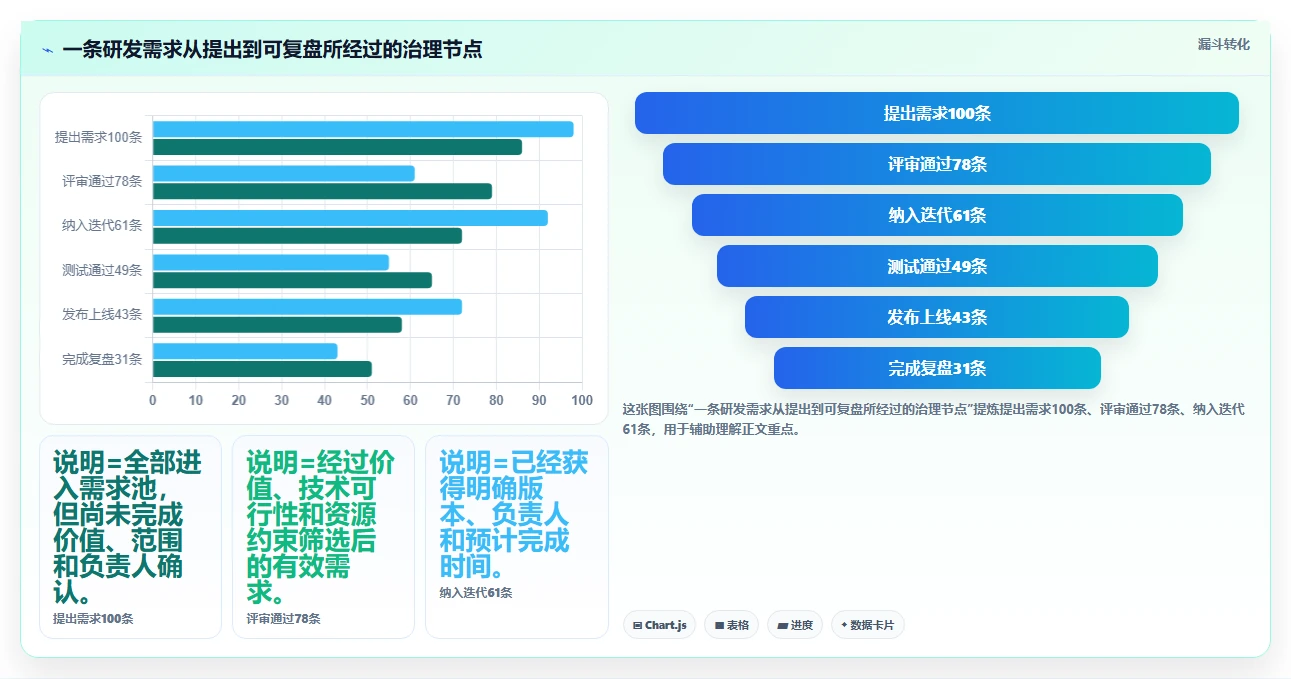Screen dimensions: 1291x679
Task: Select the 纳入迭代61条 funnel stage
Action: 937,215
